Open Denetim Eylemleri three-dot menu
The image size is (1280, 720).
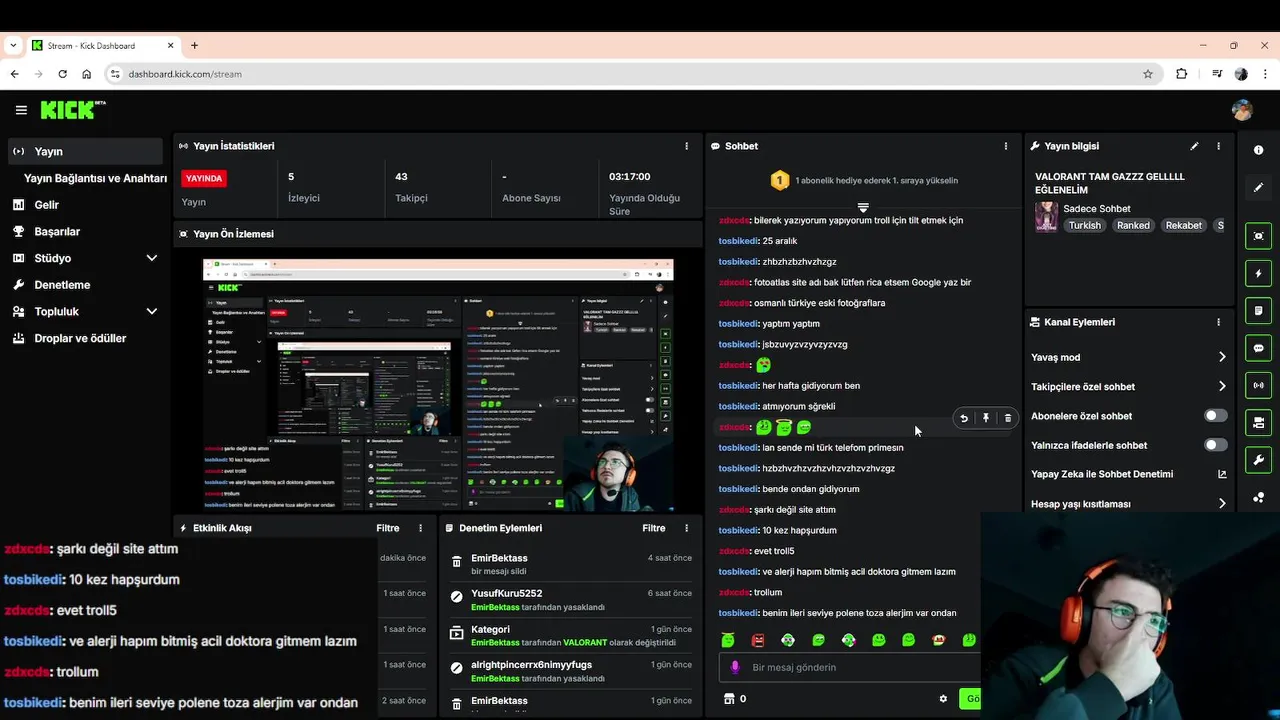point(686,528)
